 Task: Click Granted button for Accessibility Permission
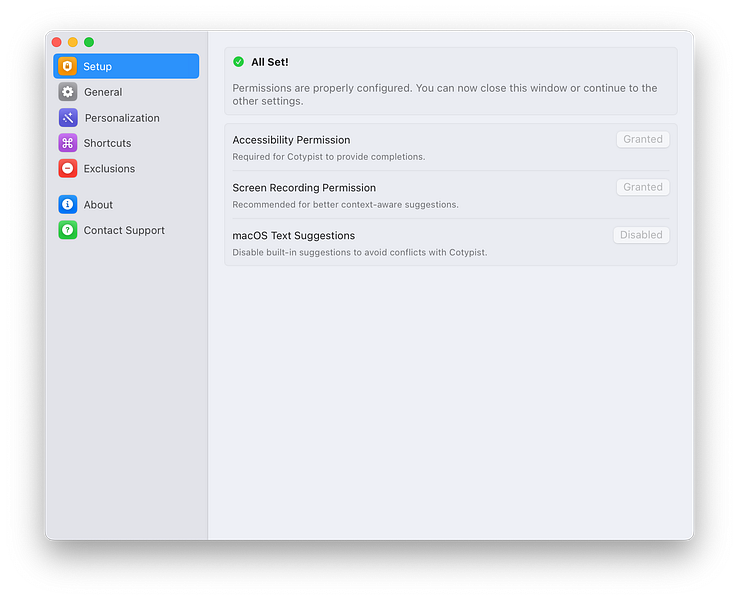(x=643, y=140)
